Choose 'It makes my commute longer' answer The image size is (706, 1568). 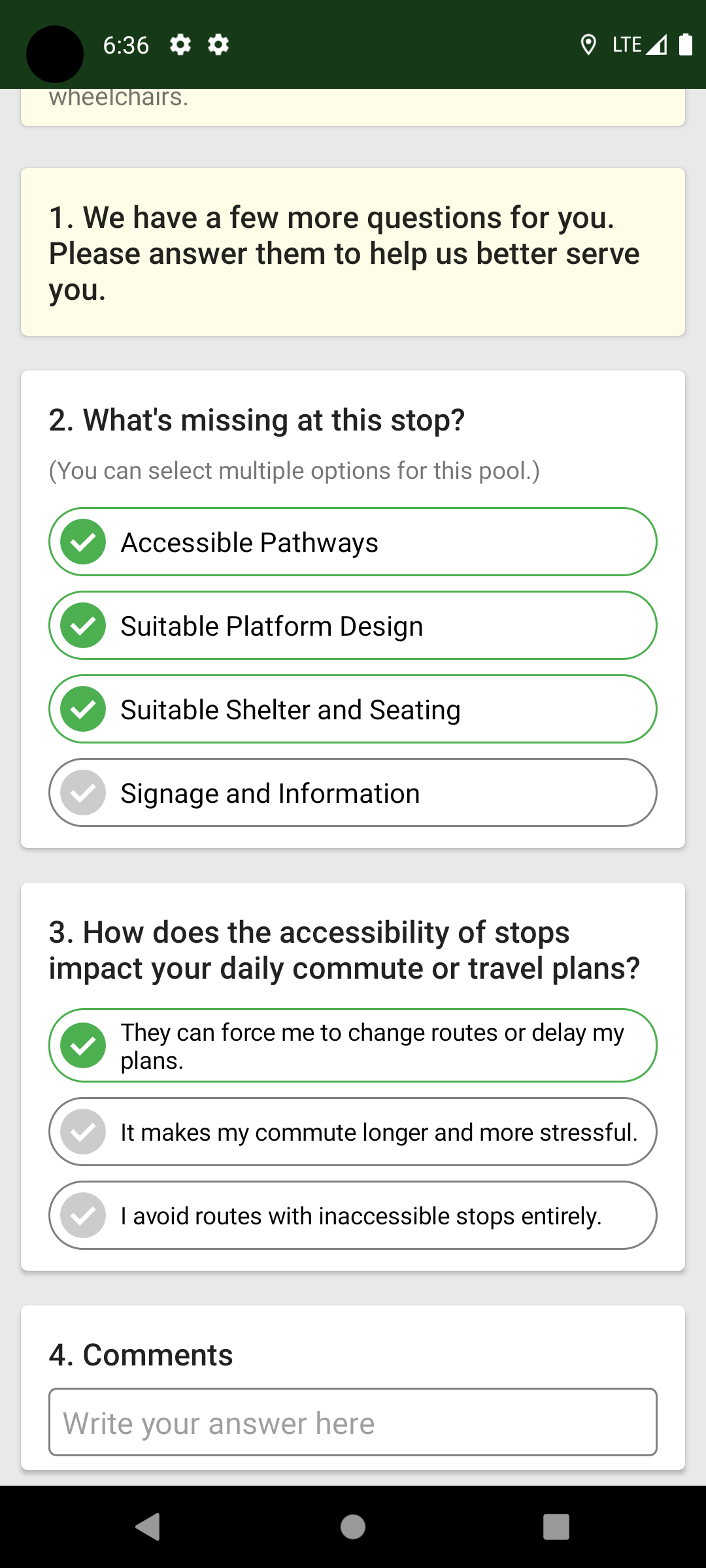pyautogui.click(x=353, y=1132)
